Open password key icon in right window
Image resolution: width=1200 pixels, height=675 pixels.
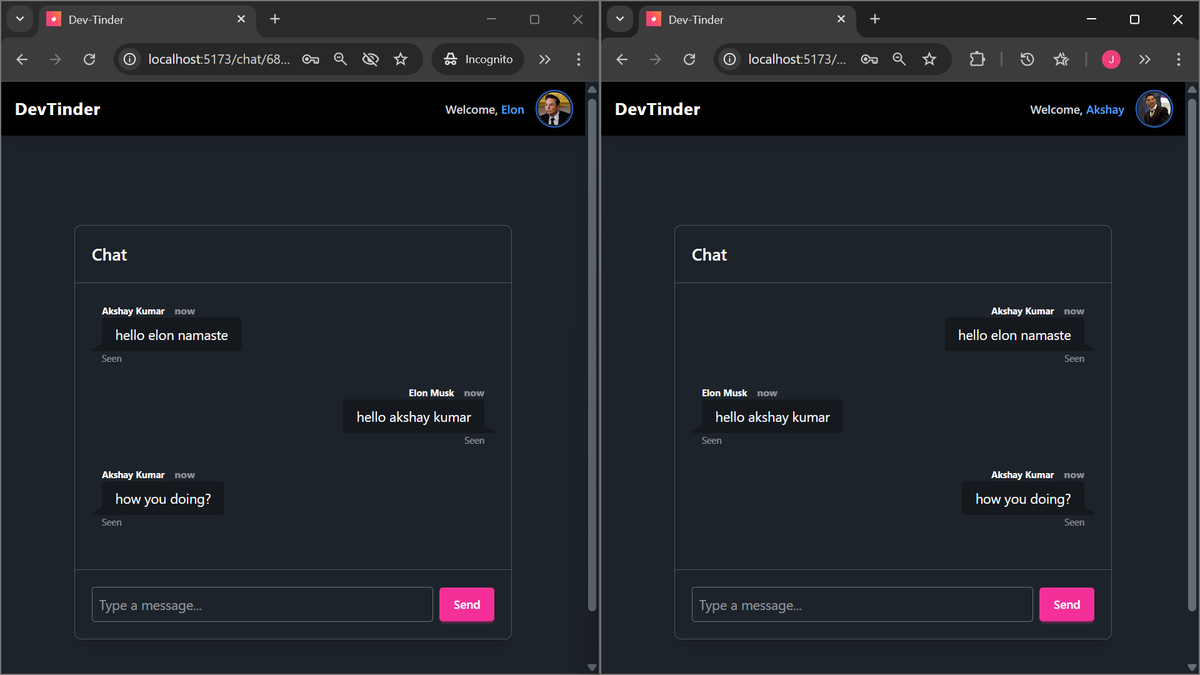point(869,59)
